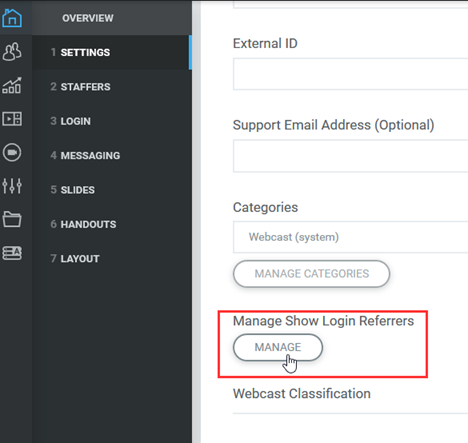Screen dimensions: 468x443
Task: Open the Layout step
Action: pos(112,258)
